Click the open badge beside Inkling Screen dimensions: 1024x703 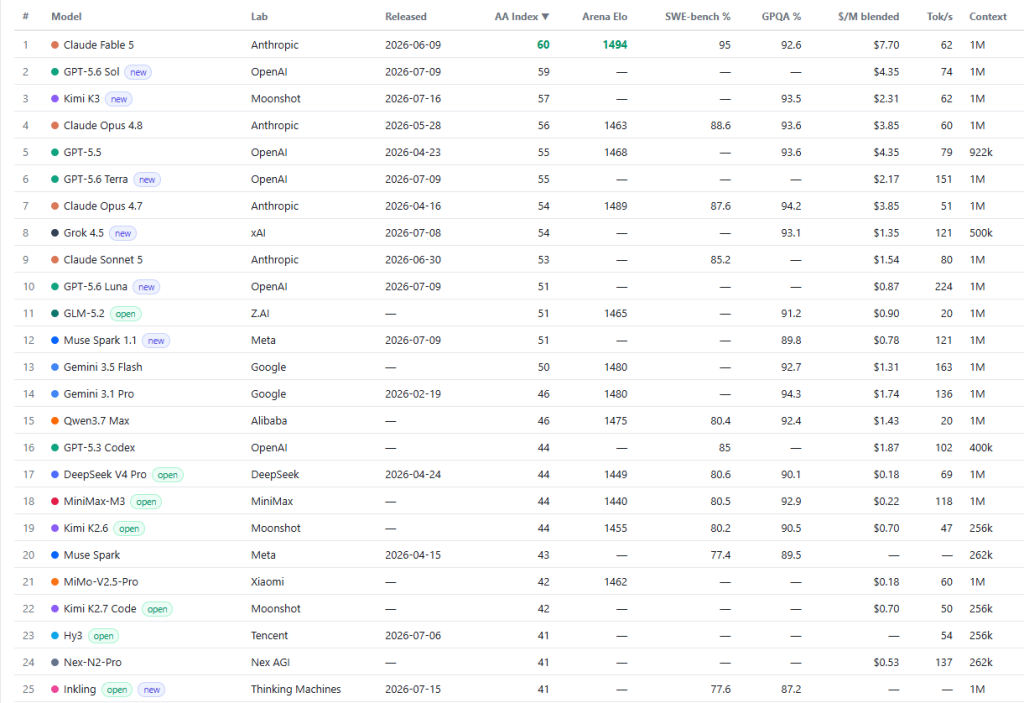tap(117, 689)
